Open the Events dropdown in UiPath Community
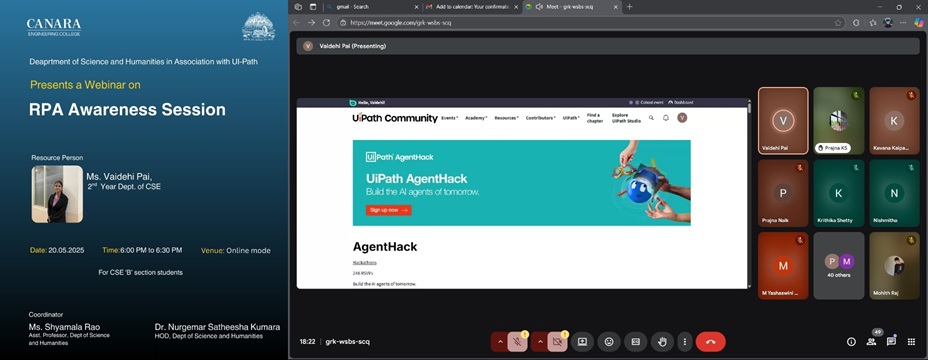 (x=449, y=118)
